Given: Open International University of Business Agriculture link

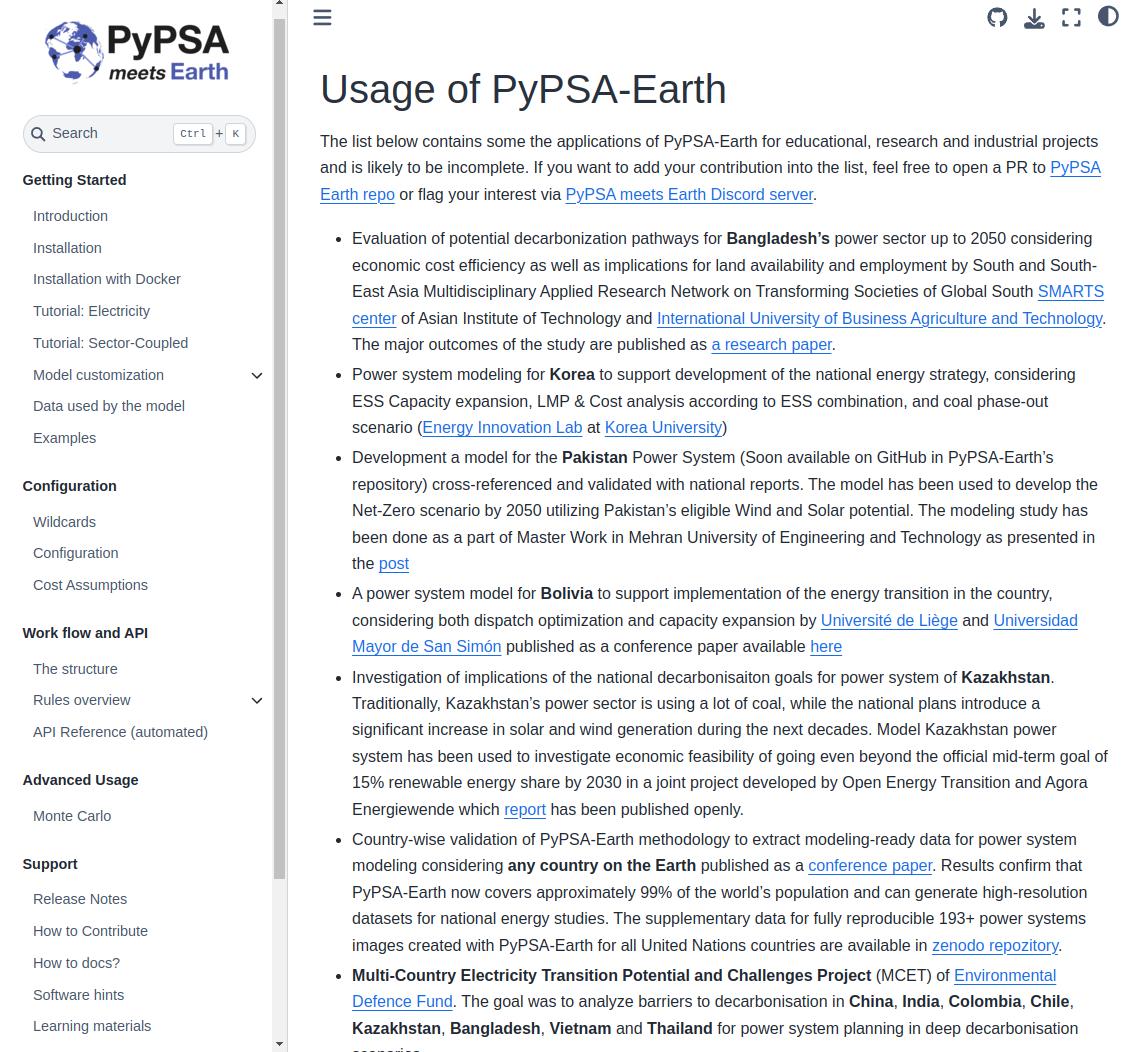Looking at the screenshot, I should point(880,319).
